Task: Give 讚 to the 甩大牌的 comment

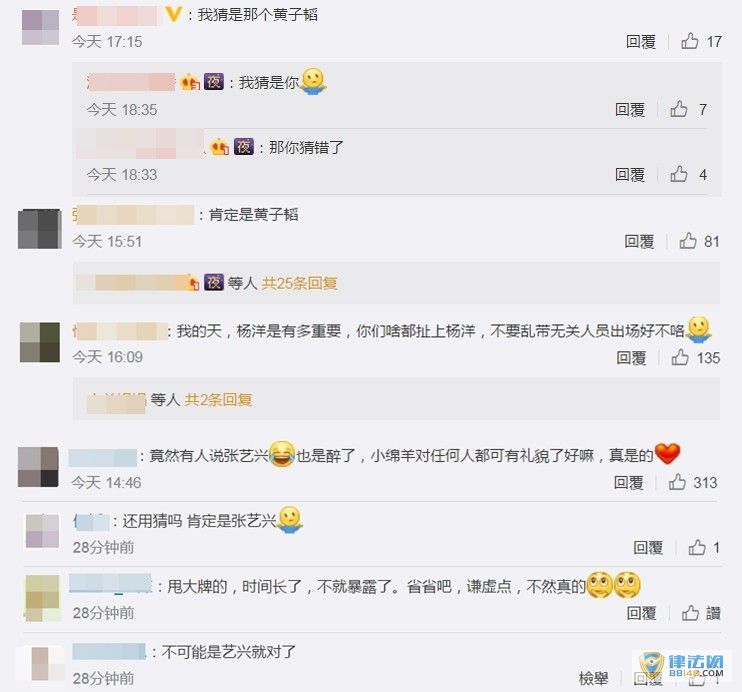Action: coord(701,613)
